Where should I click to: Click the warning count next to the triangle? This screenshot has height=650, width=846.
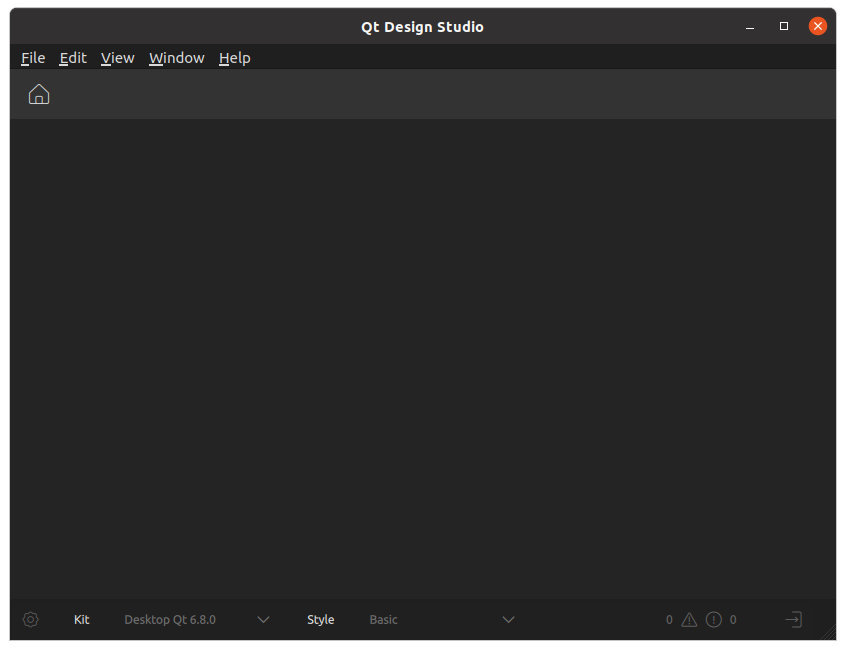669,620
